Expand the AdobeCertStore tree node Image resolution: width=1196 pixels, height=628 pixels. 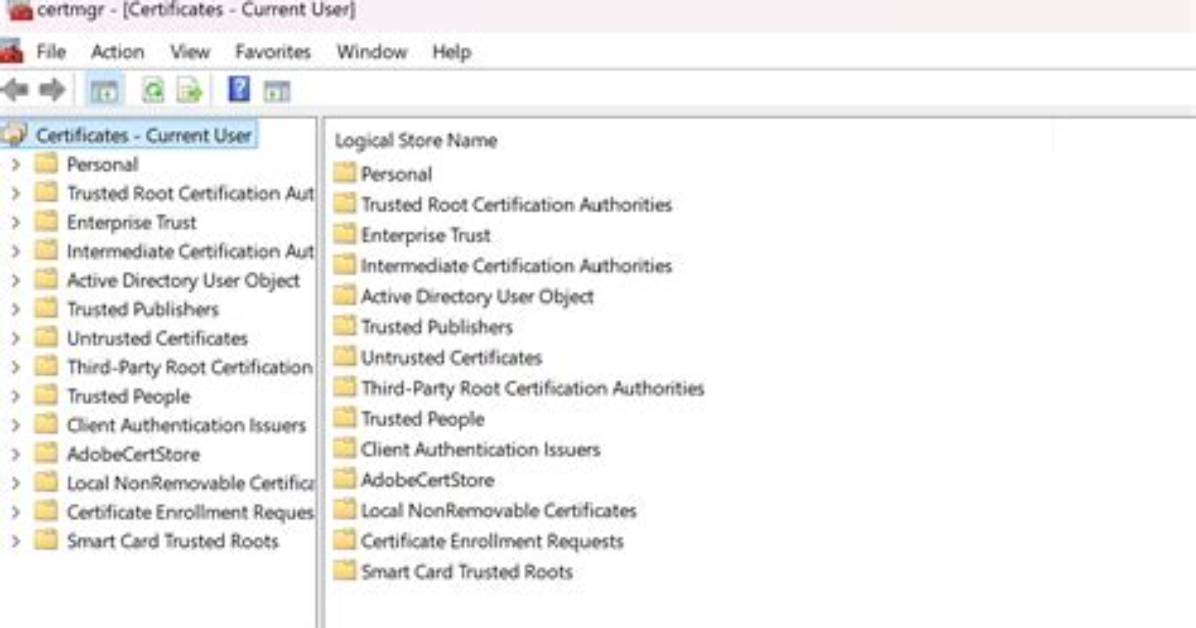click(x=15, y=454)
